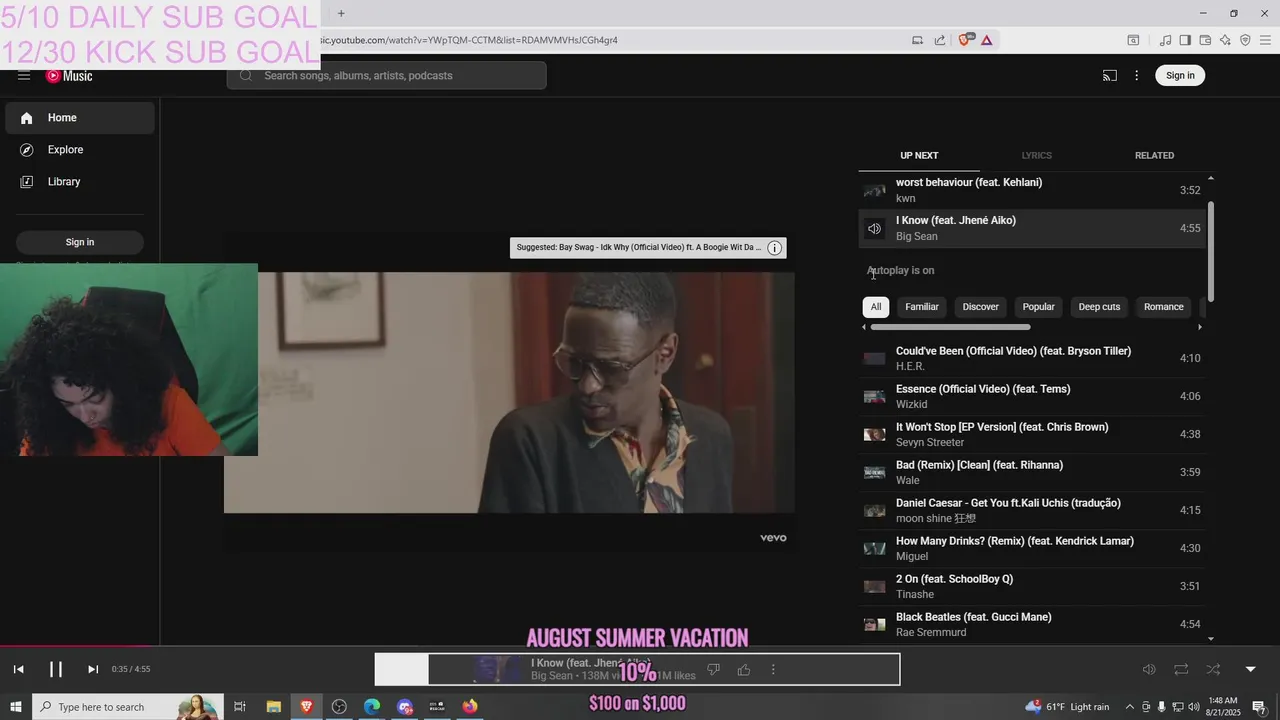
Task: Play Could've Been by H.E.R.
Action: (1033, 358)
